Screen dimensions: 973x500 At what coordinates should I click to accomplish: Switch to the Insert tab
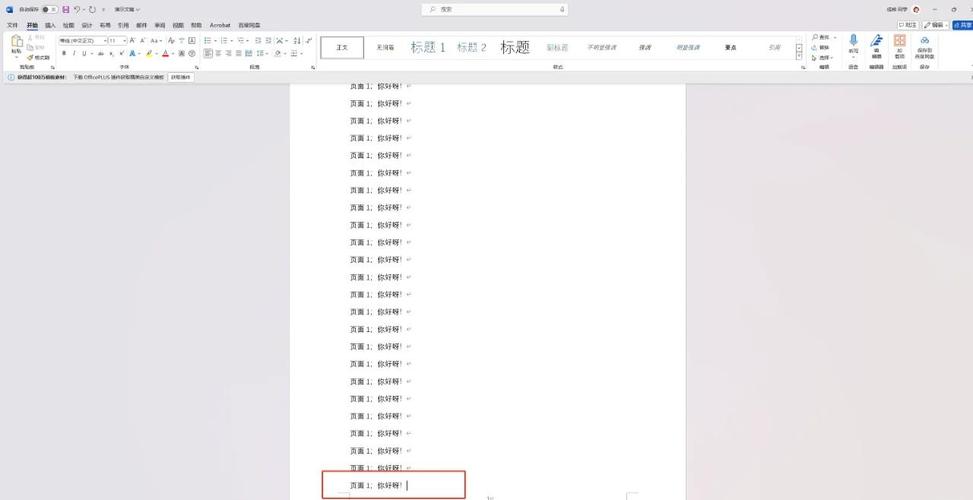[50, 25]
